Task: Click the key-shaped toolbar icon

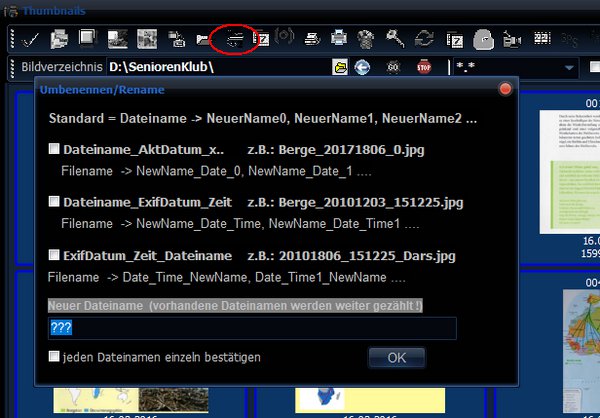Action: [395, 38]
